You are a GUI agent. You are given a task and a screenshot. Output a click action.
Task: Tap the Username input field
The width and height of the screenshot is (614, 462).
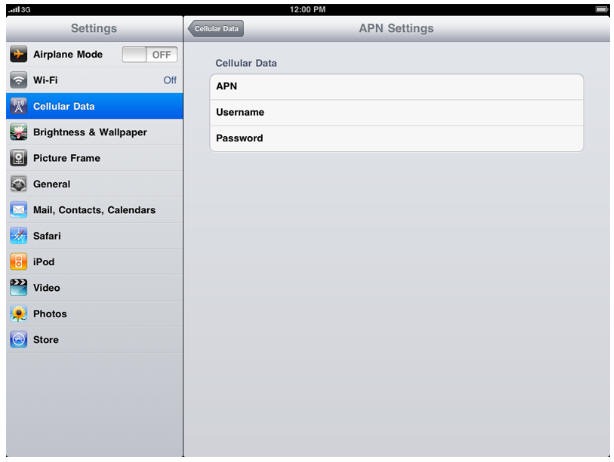(397, 112)
